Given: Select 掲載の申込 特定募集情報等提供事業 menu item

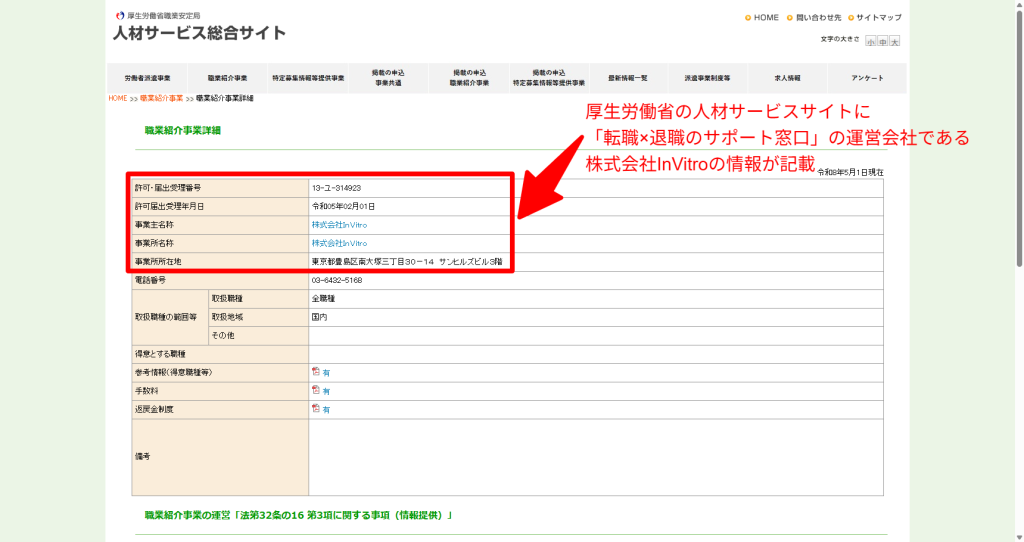Looking at the screenshot, I should (549, 78).
